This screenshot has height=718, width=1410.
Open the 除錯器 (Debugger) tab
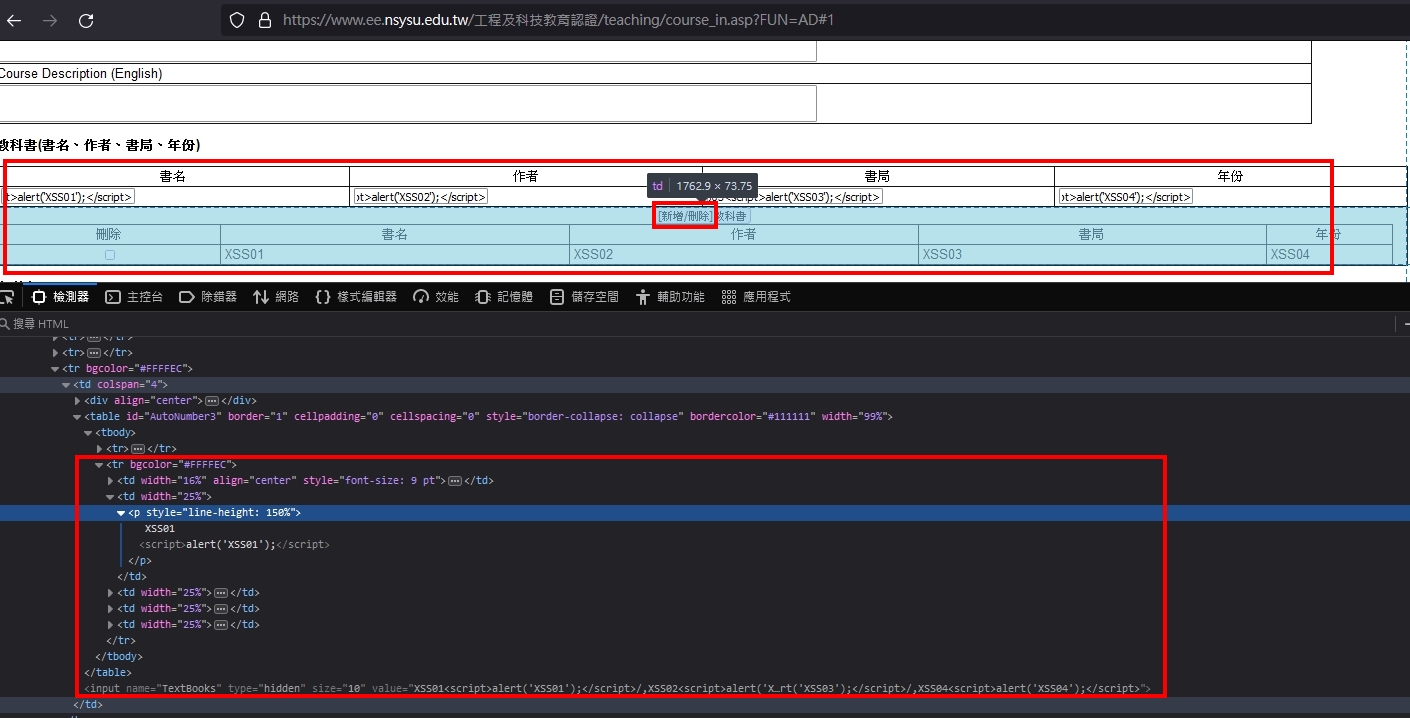click(208, 297)
